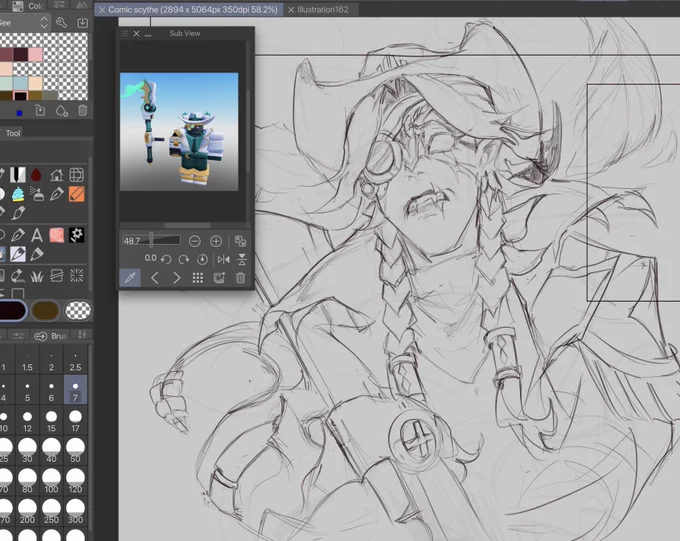Fit Sub View image to navigator
The width and height of the screenshot is (680, 541).
pyautogui.click(x=240, y=241)
